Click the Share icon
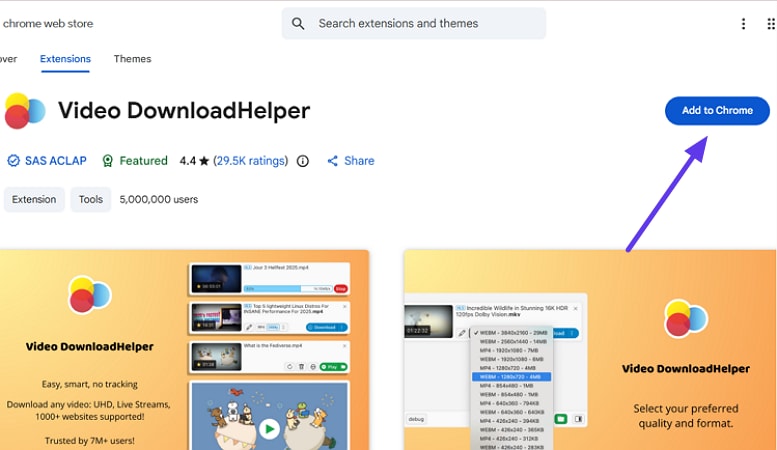 pos(333,161)
